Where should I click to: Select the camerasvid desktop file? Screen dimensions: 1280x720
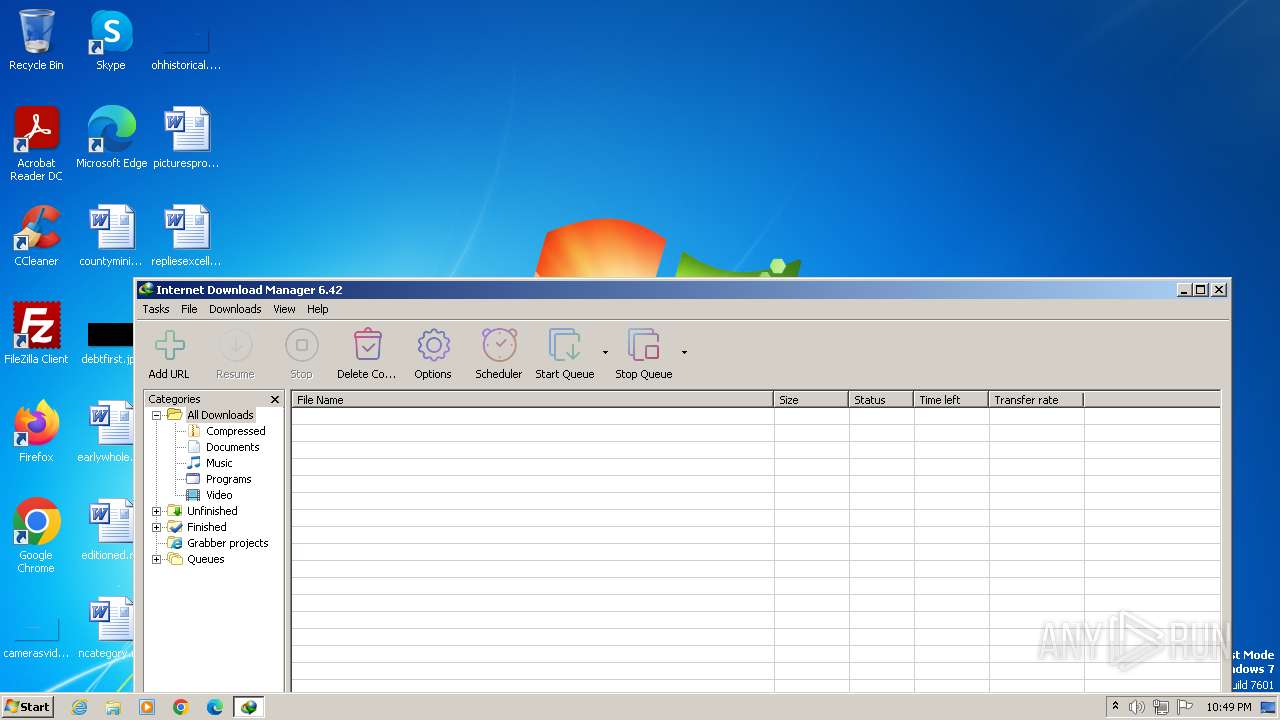pyautogui.click(x=36, y=637)
